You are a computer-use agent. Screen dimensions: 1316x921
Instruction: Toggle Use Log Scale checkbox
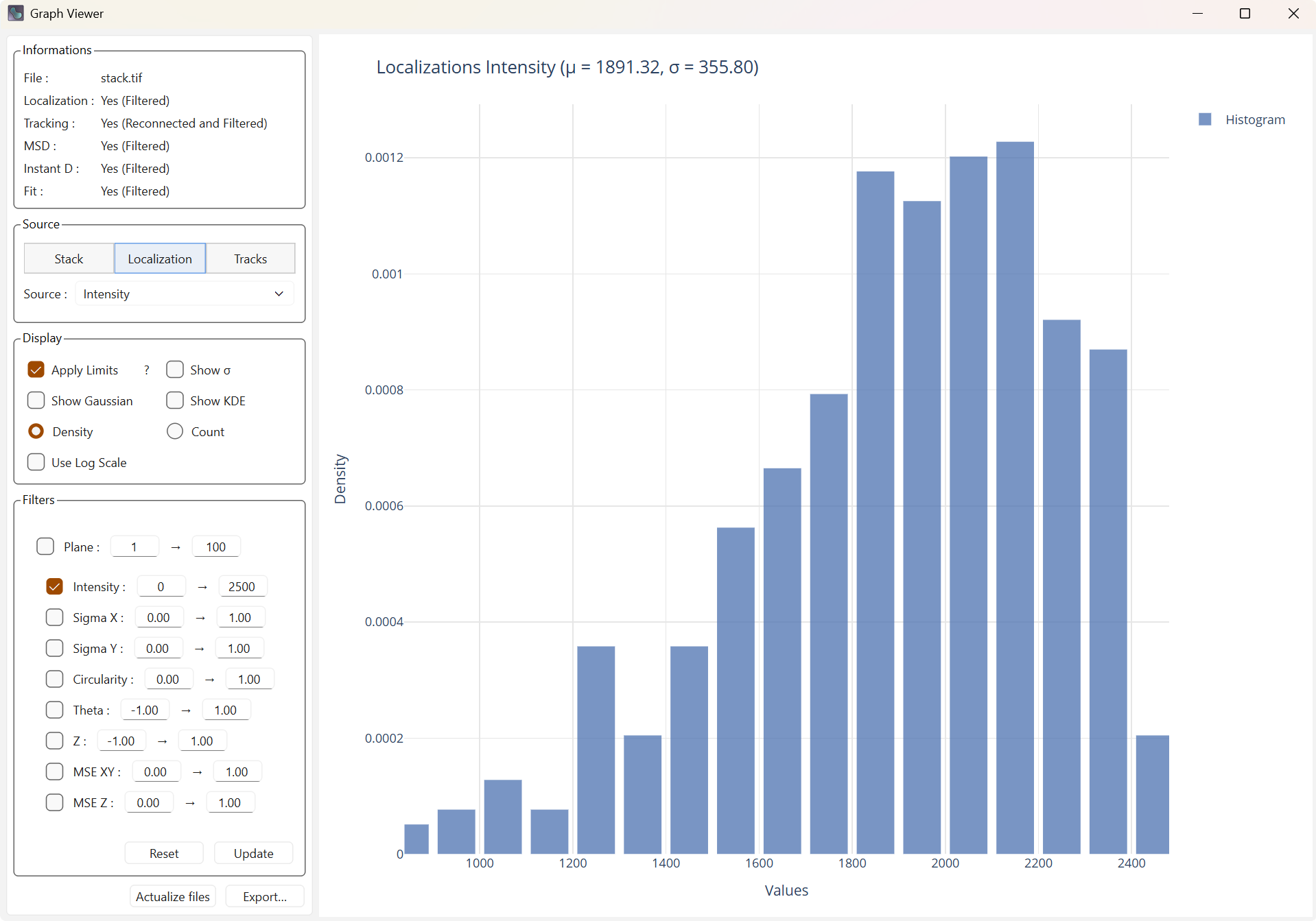tap(36, 462)
